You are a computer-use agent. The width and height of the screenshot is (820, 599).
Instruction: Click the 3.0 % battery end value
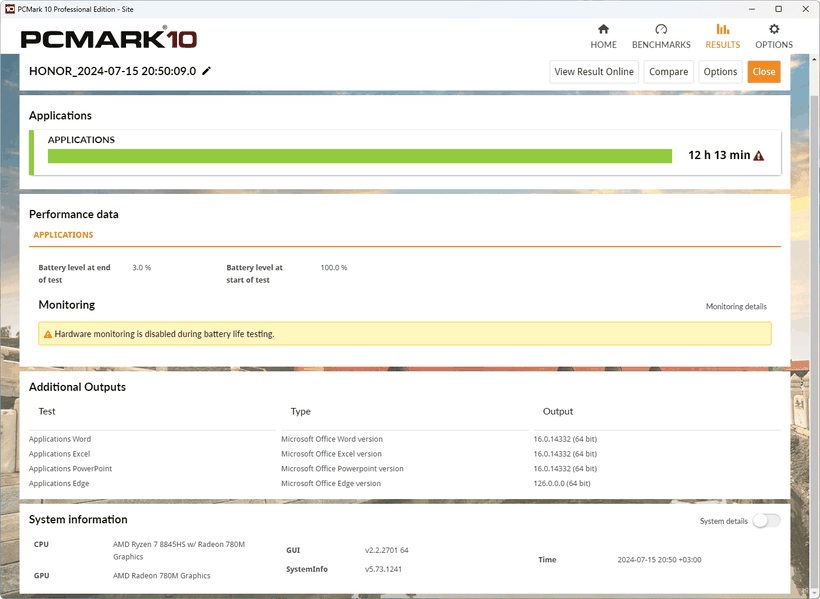(x=141, y=268)
